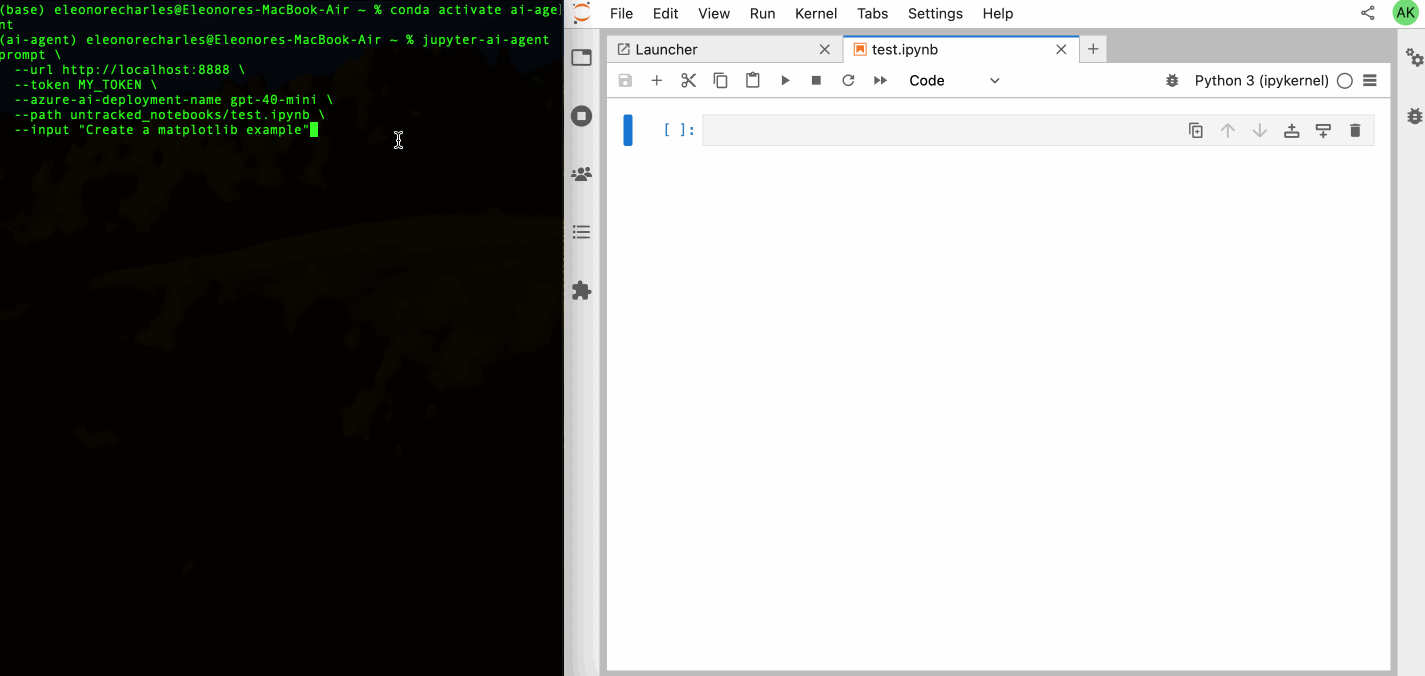The image size is (1425, 676).
Task: Close the Launcher tab
Action: pos(825,49)
